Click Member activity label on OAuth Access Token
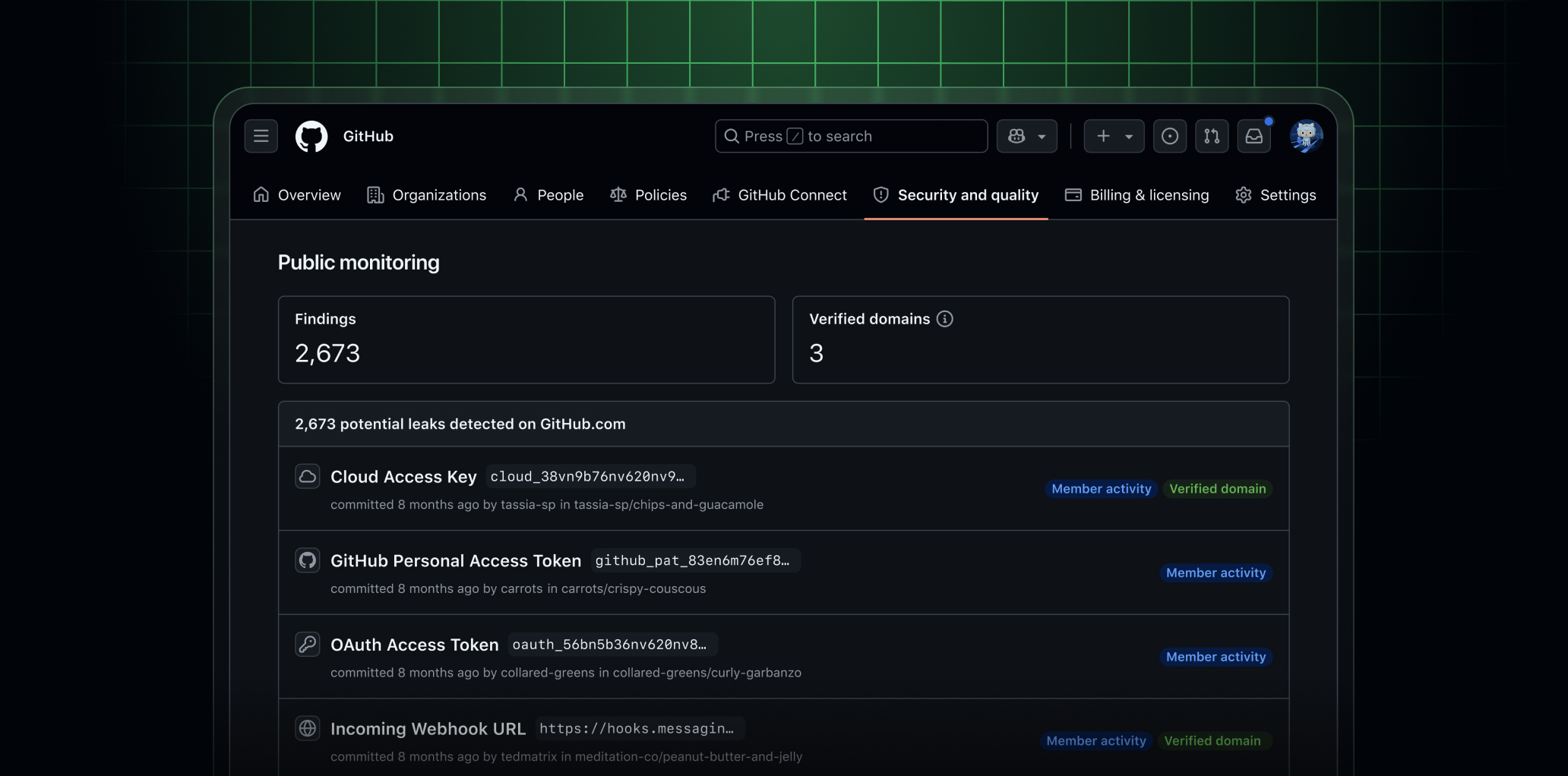This screenshot has width=1568, height=776. 1216,658
